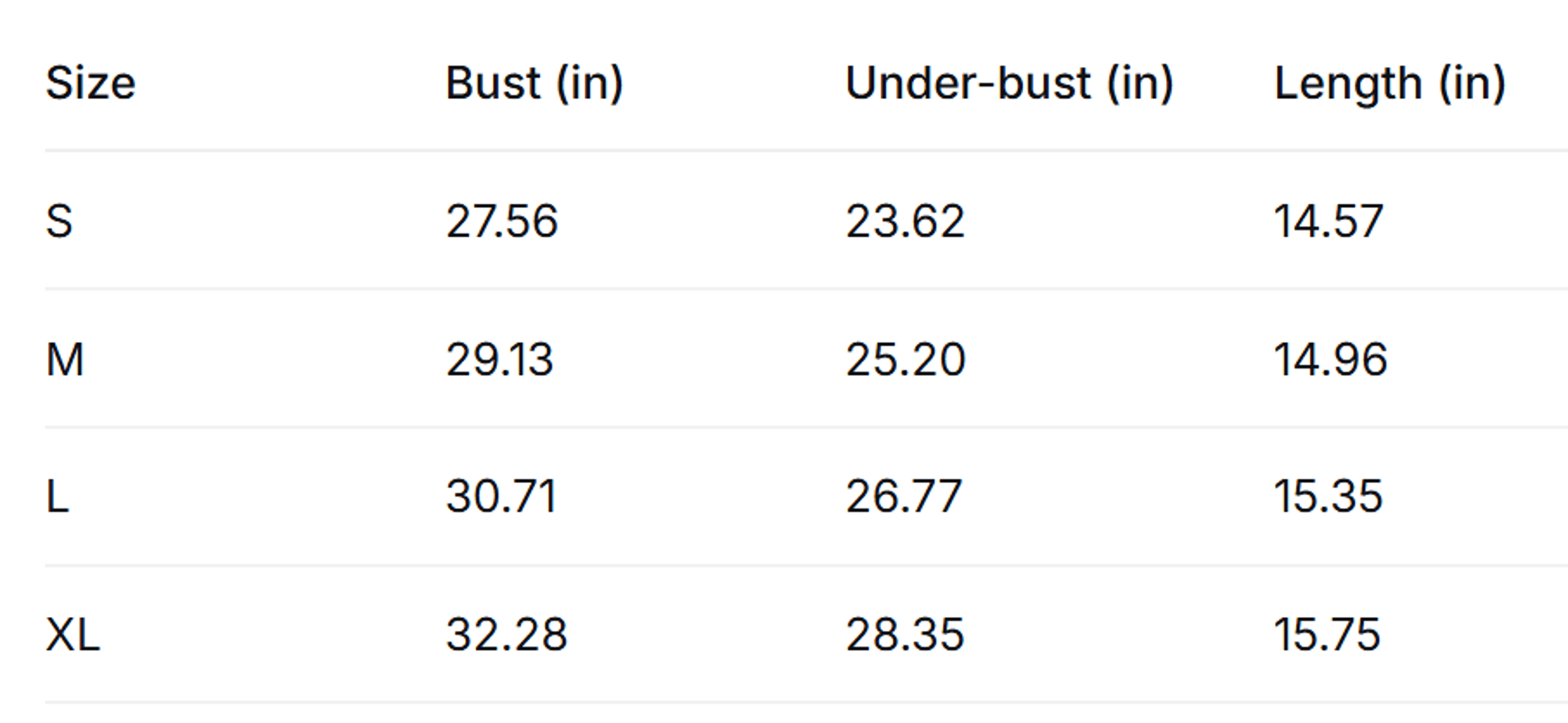Screen dimensions: 1568x723
Task: Click bust value 32.28
Action: coord(506,635)
